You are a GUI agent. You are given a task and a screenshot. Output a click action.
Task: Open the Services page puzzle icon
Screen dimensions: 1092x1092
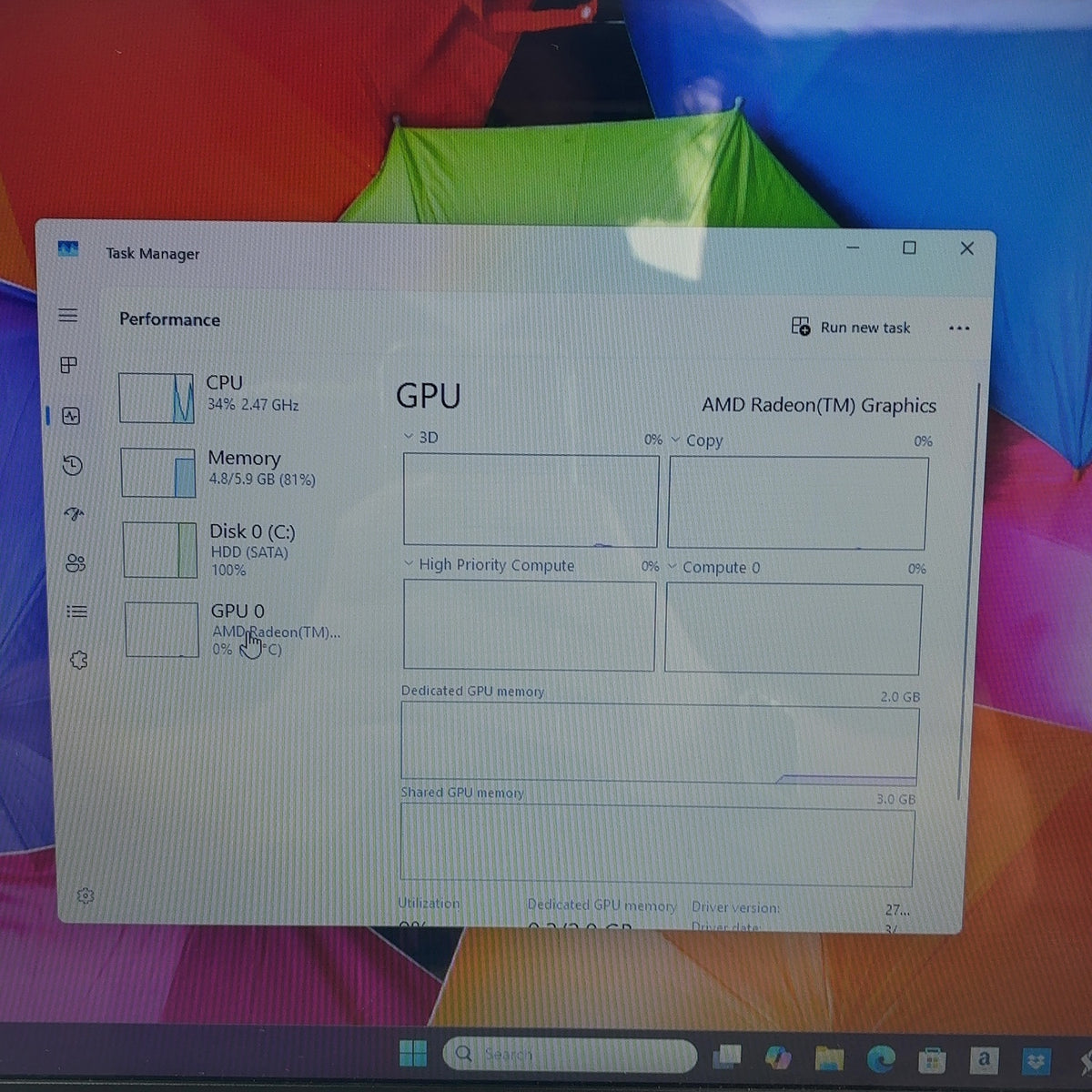79,661
